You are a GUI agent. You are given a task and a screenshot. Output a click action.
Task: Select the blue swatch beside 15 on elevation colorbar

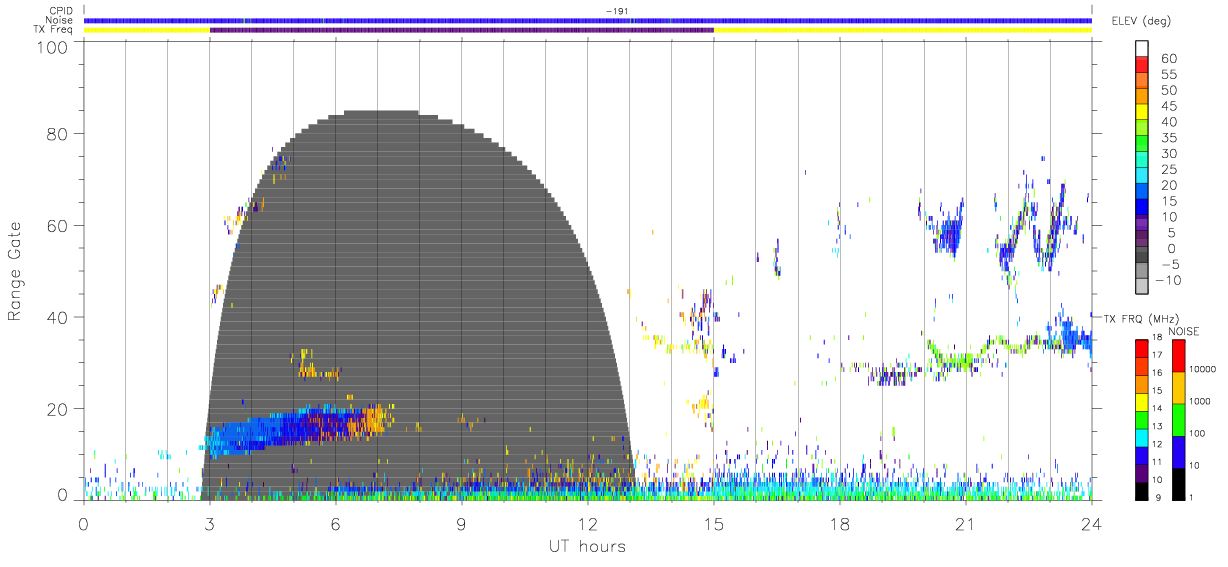pos(1143,207)
